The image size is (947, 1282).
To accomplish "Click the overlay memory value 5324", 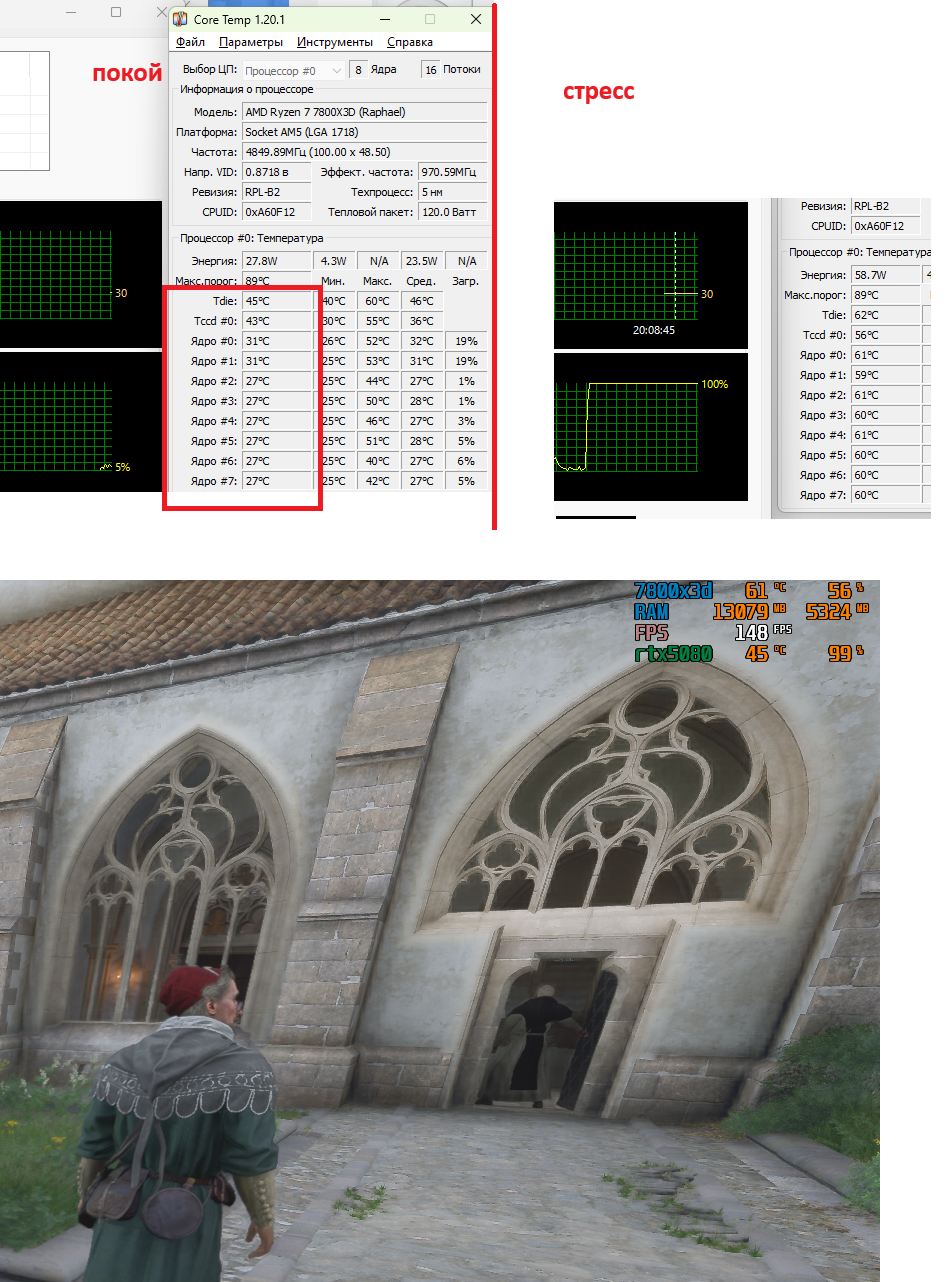I will 829,611.
